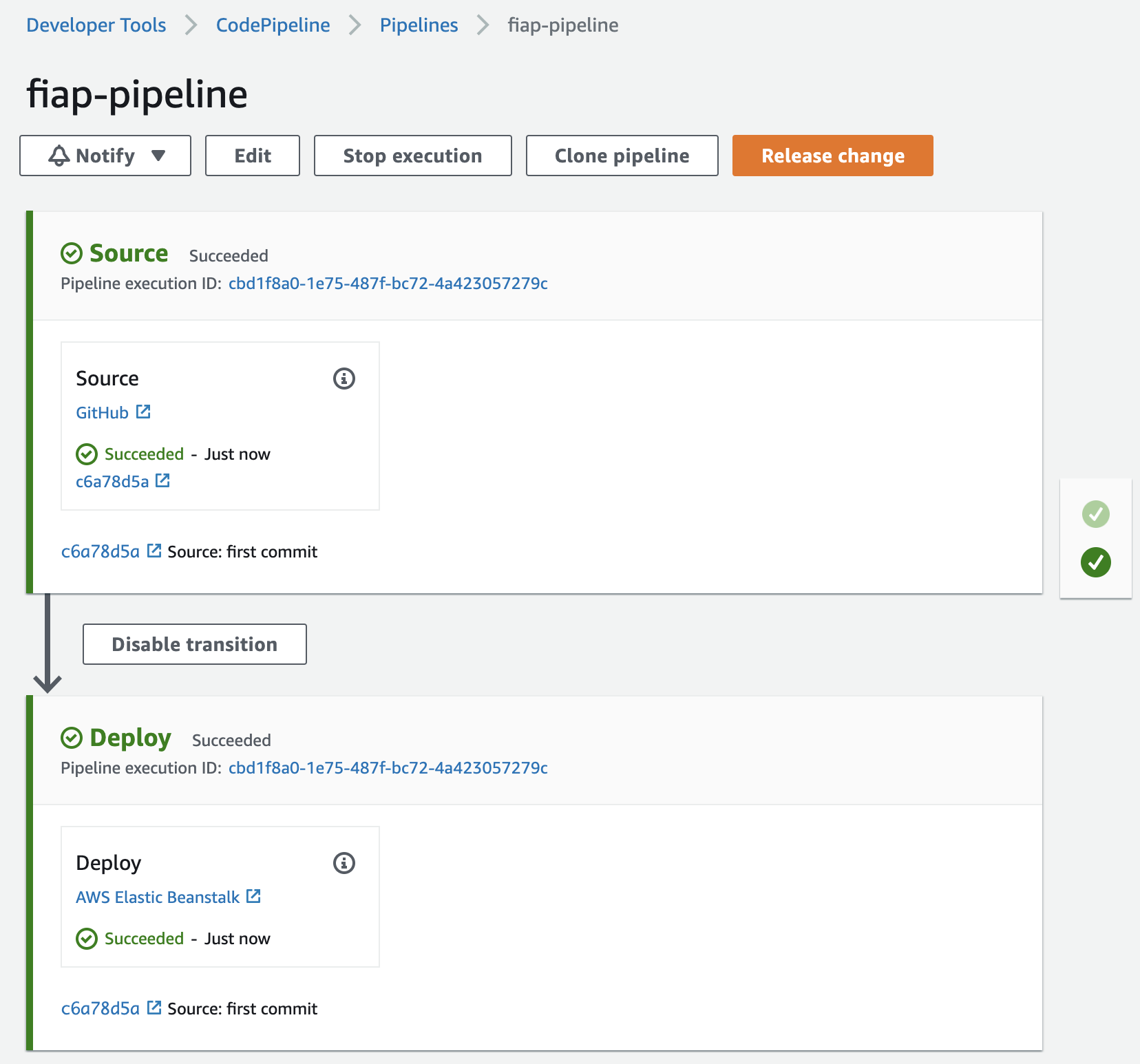This screenshot has height=1064, width=1140.
Task: Open Source stage pipeline execution ID link
Action: [388, 284]
